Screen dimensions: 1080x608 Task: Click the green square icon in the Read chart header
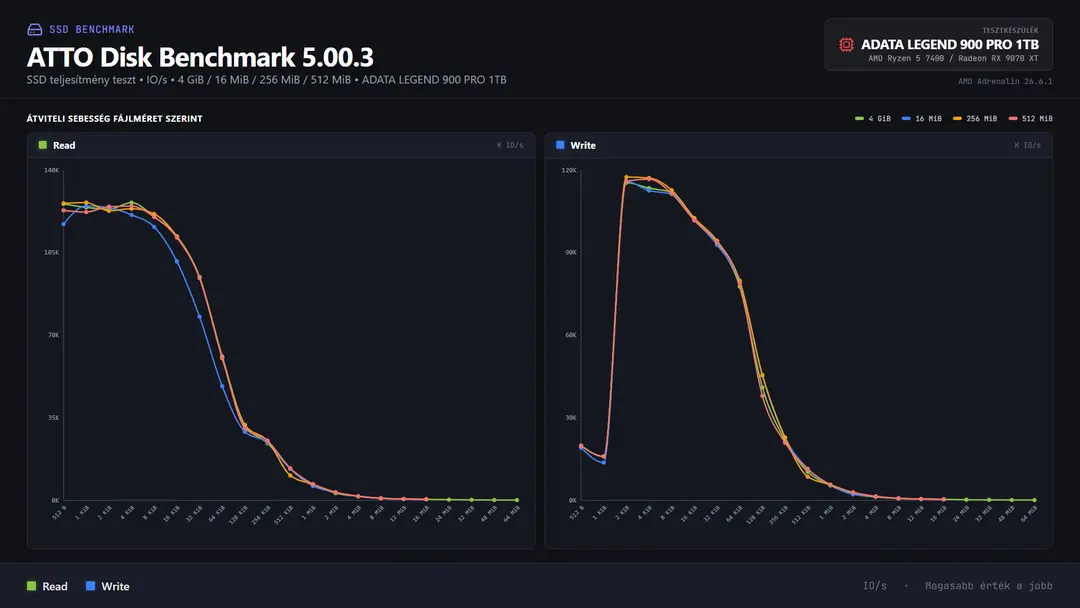(x=43, y=145)
